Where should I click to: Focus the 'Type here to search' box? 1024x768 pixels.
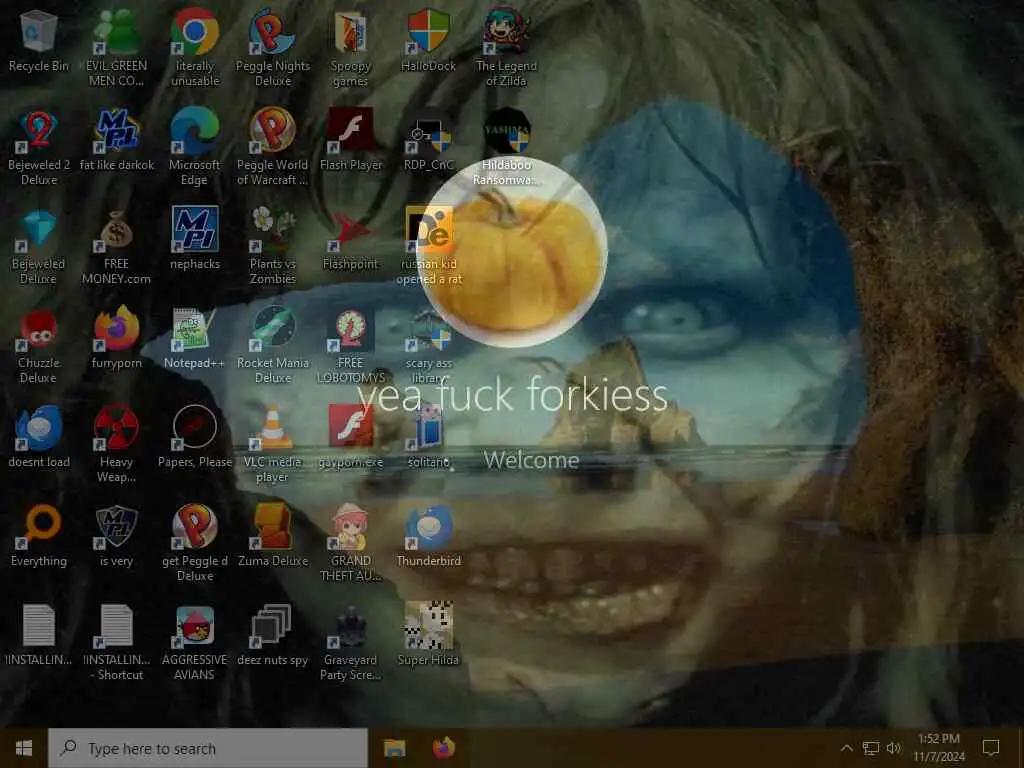coord(208,748)
